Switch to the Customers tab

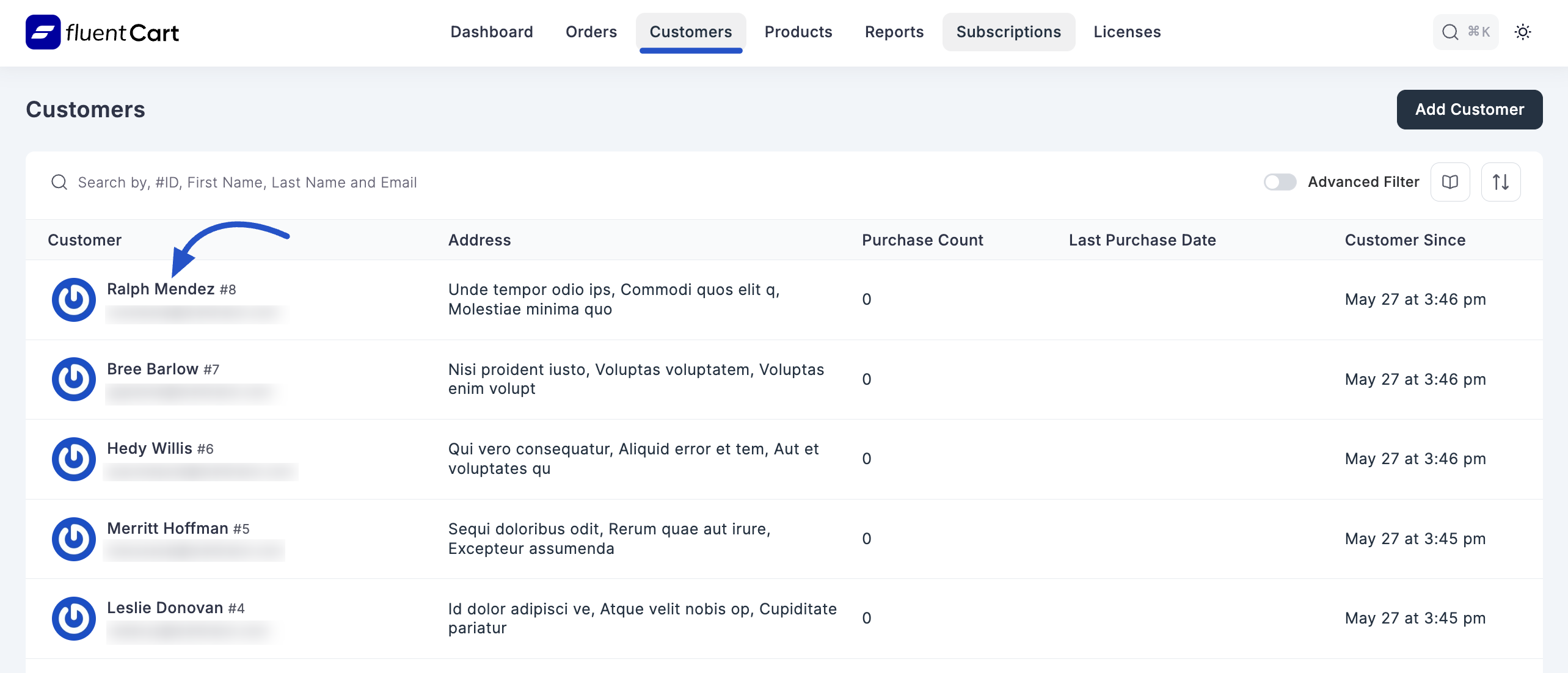click(690, 32)
